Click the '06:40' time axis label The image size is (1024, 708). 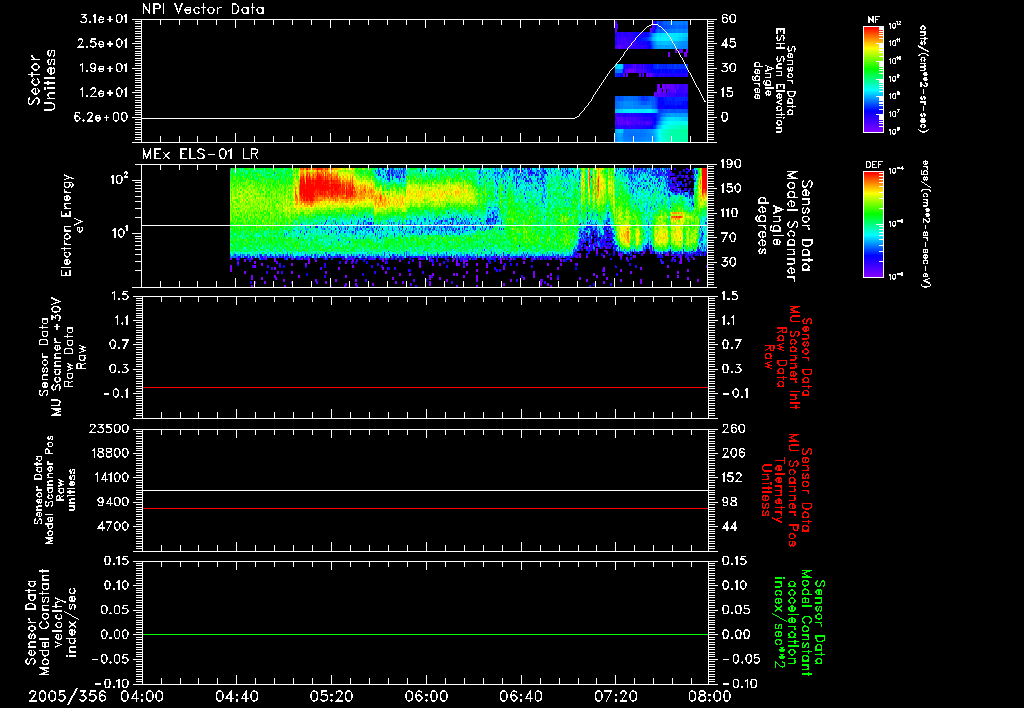(520, 696)
